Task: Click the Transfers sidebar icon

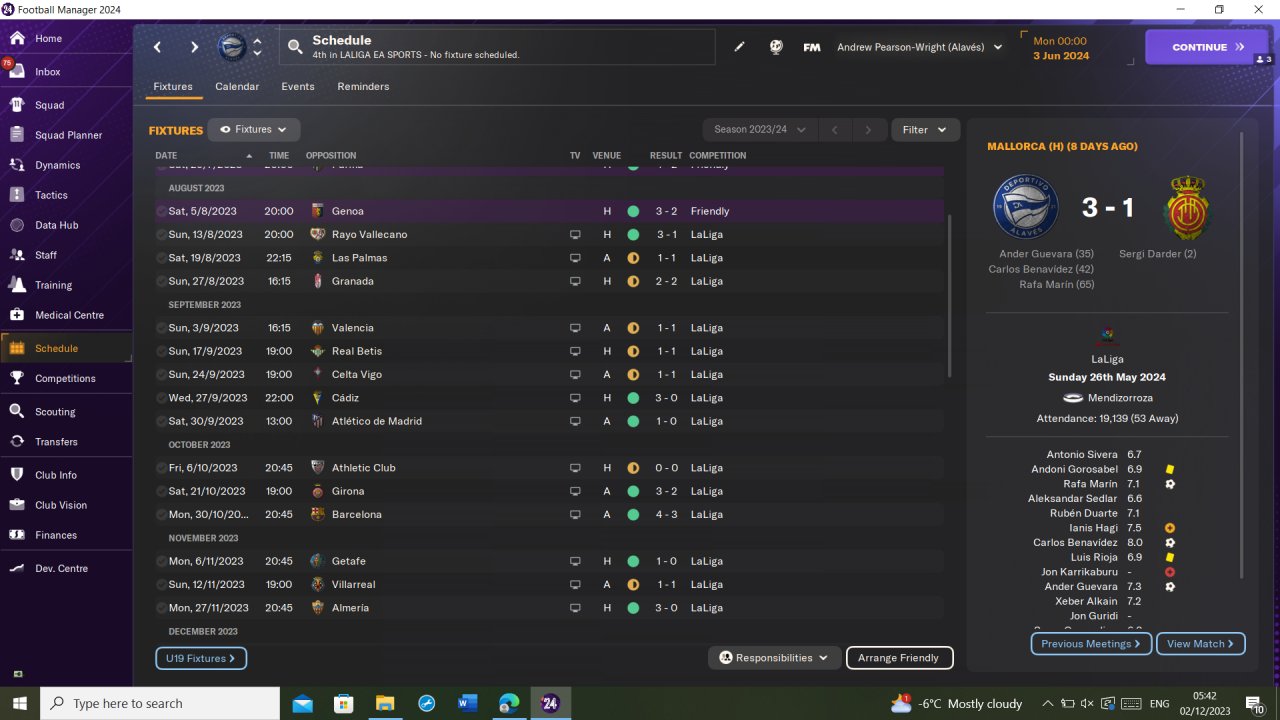Action: click(17, 441)
